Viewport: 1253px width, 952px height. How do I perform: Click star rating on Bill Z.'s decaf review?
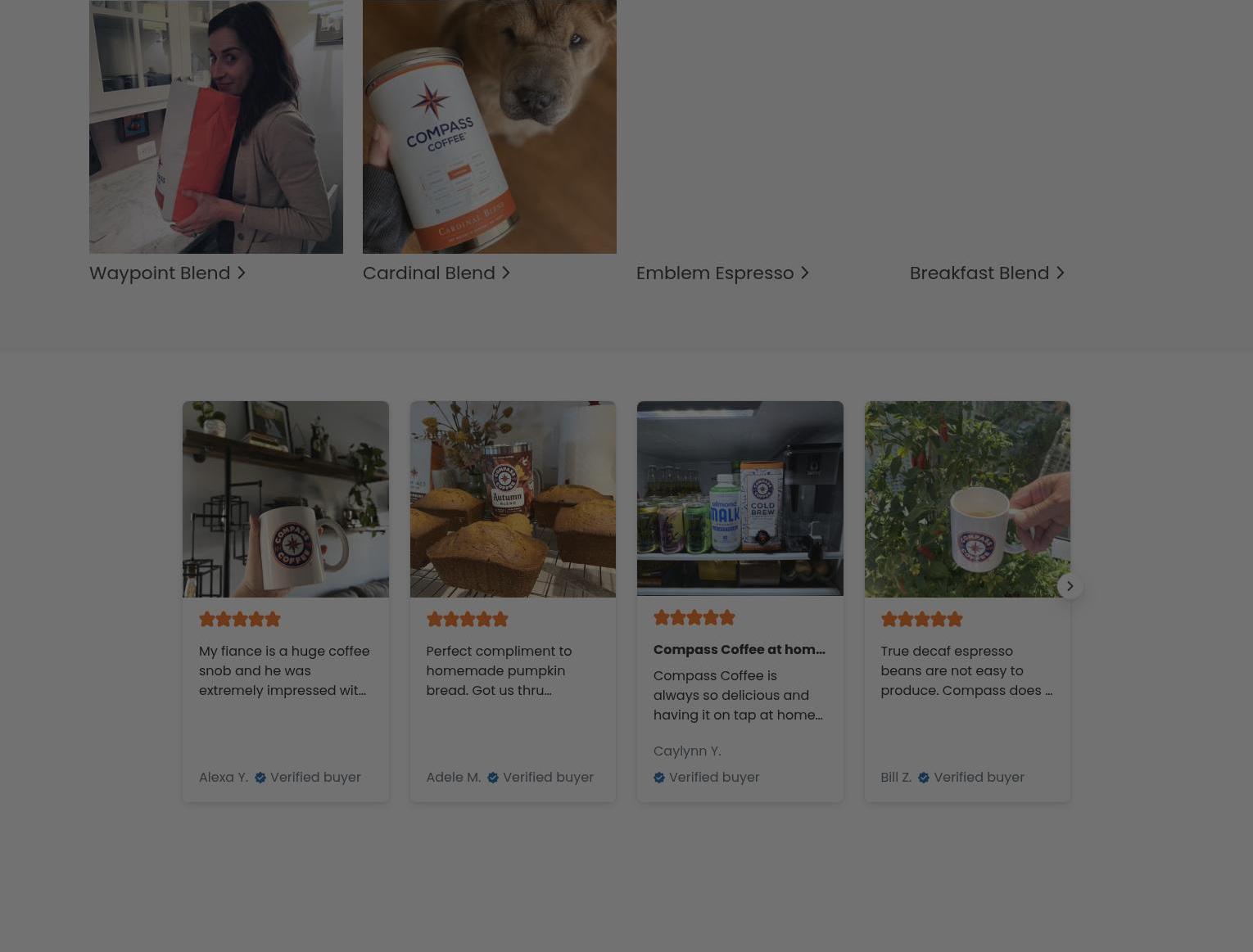[921, 620]
